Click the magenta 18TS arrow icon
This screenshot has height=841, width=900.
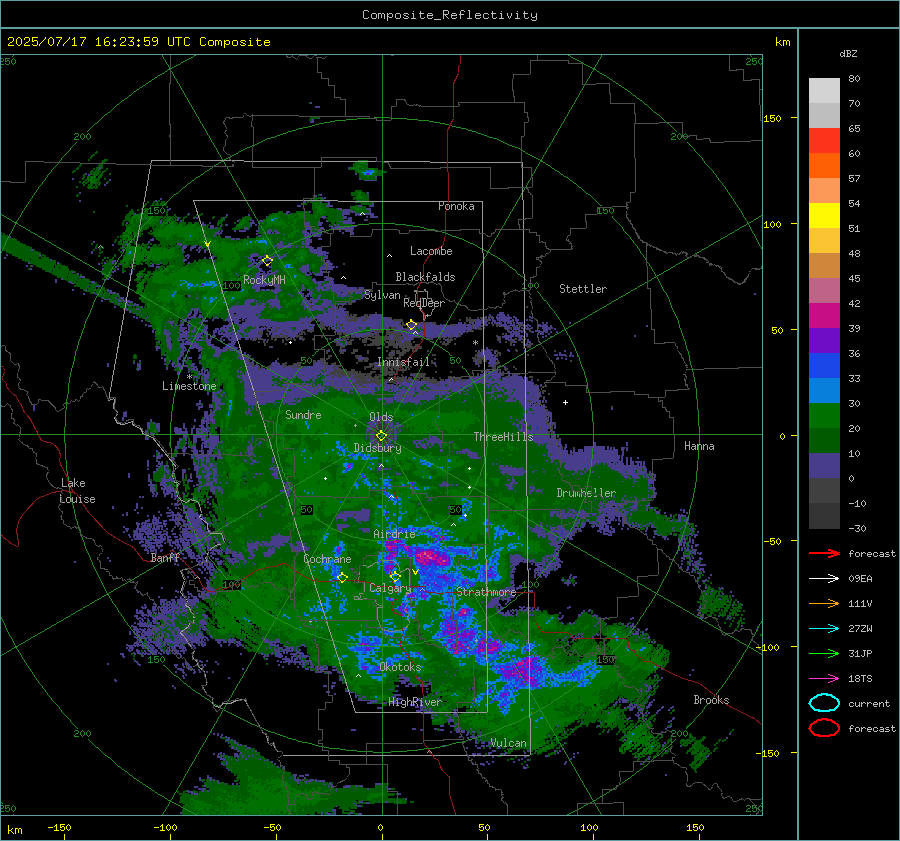click(824, 679)
